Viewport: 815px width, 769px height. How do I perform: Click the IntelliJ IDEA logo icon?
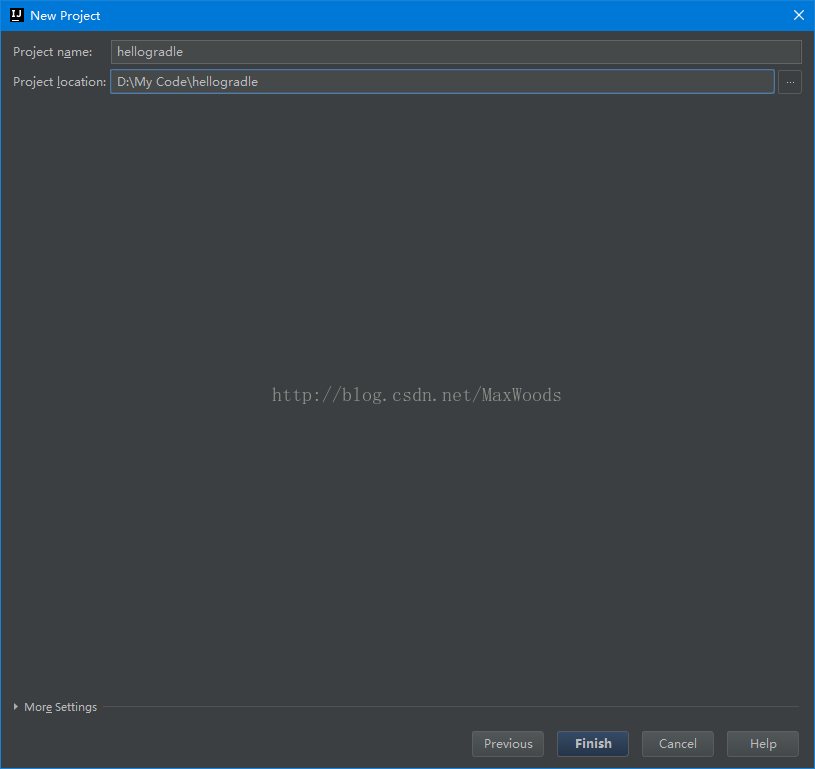click(17, 15)
